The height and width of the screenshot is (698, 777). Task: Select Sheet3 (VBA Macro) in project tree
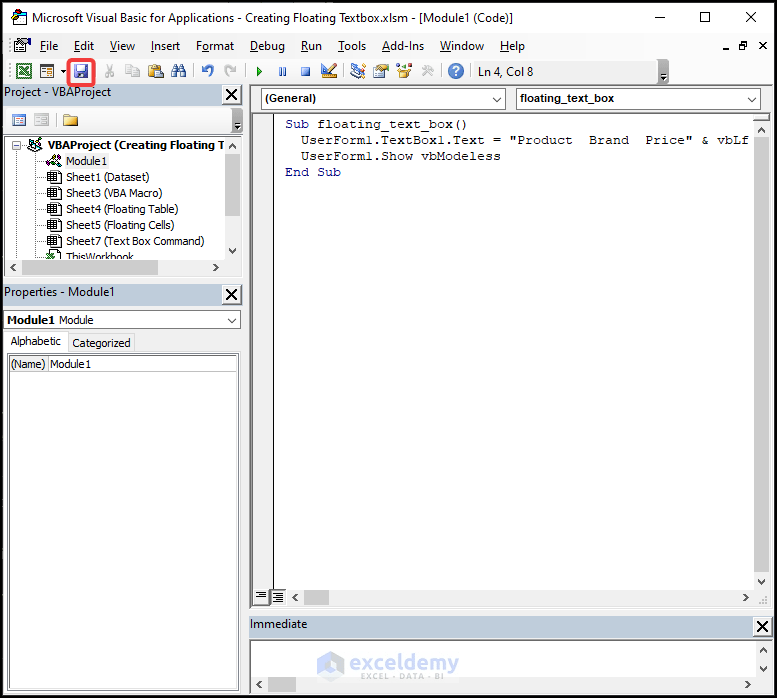coord(113,193)
